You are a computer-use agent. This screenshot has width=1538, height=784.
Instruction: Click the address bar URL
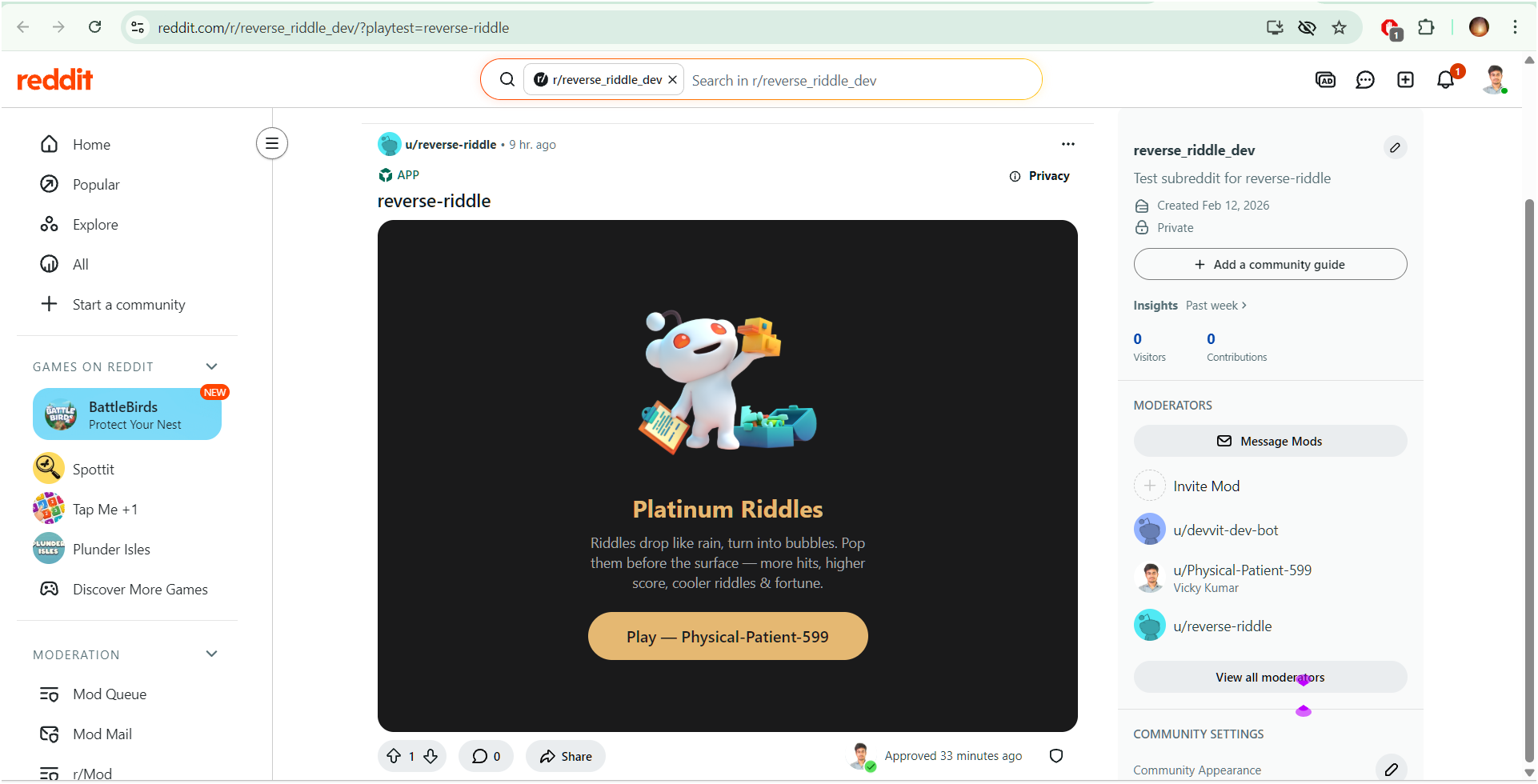[x=333, y=28]
